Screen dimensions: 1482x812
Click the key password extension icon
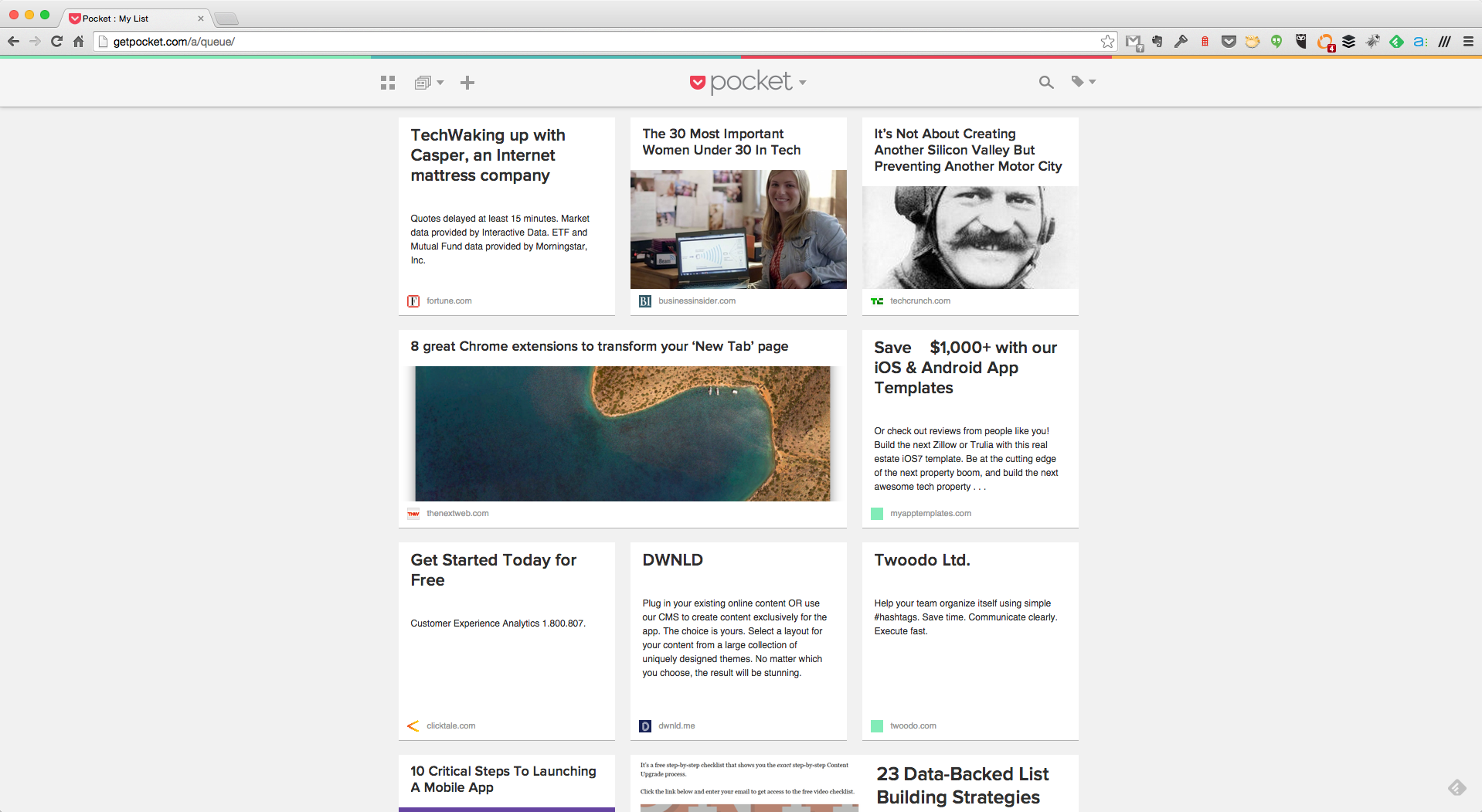click(1181, 42)
